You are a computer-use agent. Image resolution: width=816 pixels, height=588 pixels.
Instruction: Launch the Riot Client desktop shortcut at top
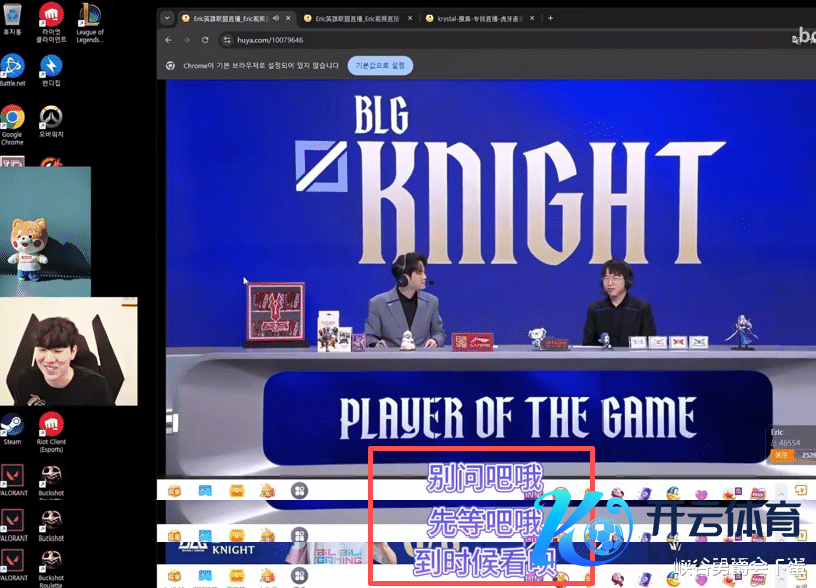51,16
